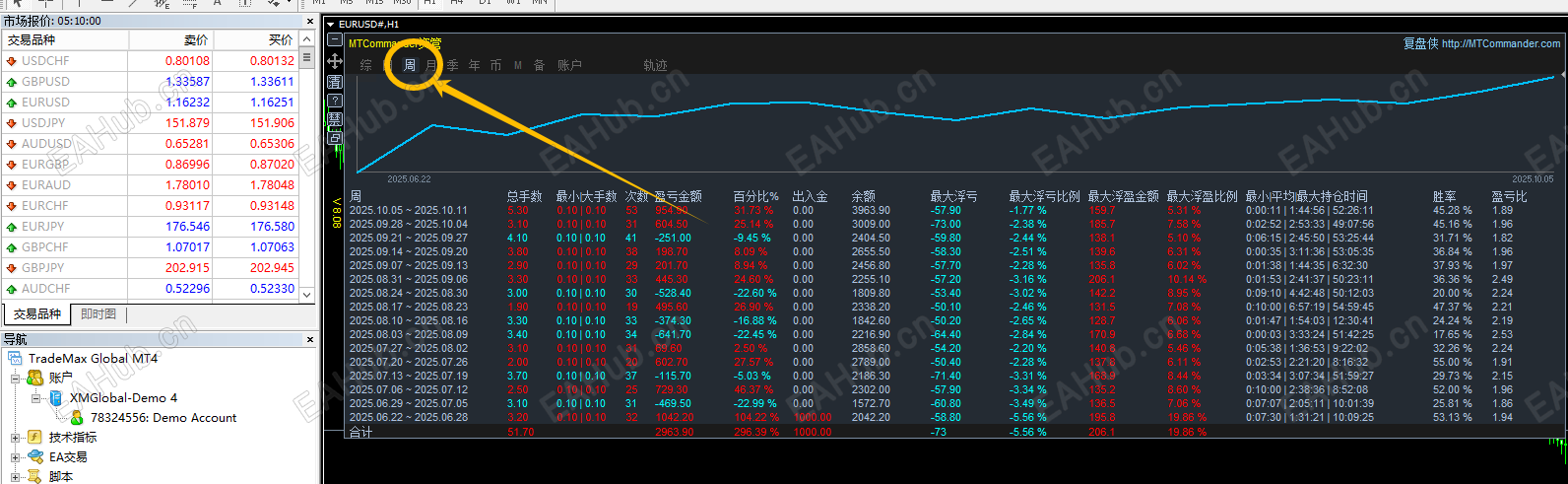This screenshot has height=484, width=1568.
Task: Click the EURJPY ask price 176.580
Action: 272,227
